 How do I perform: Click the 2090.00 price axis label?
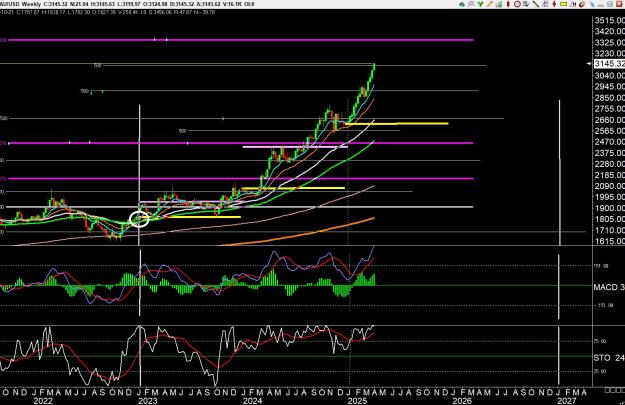coord(610,186)
